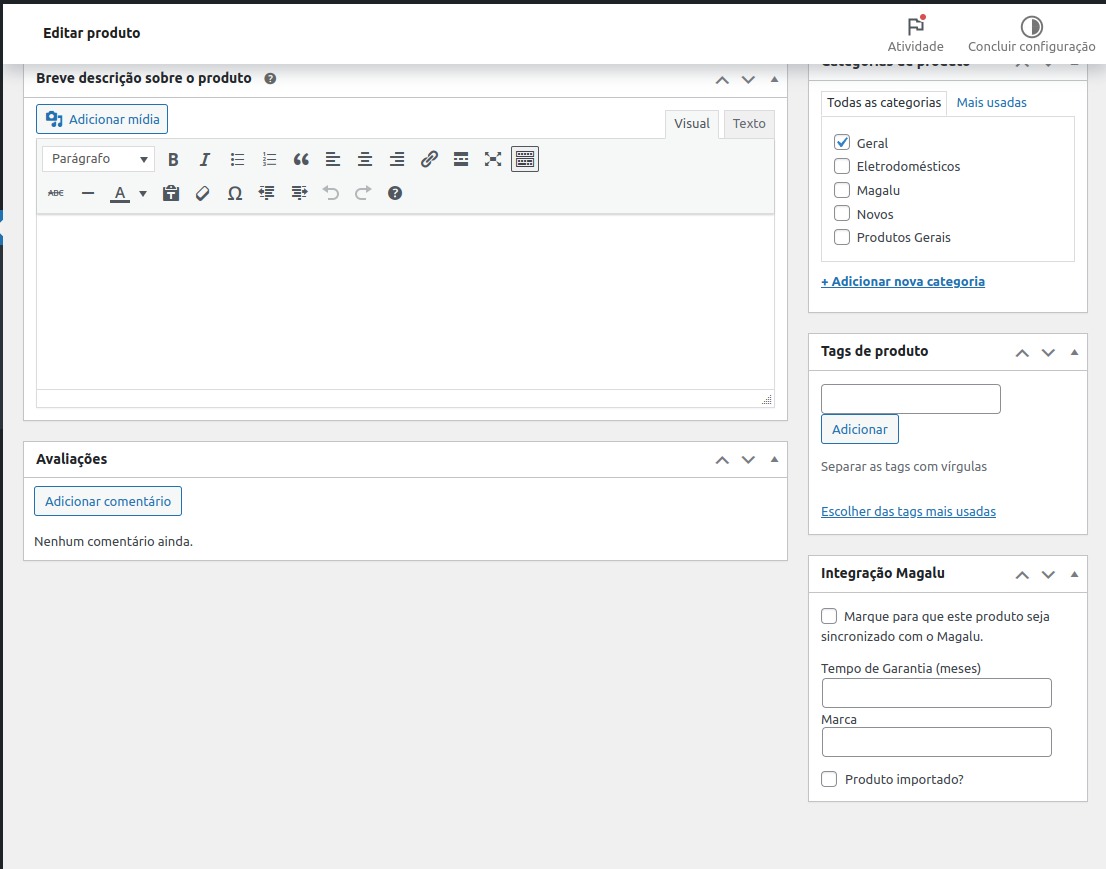The width and height of the screenshot is (1106, 869).
Task: Click Adicionar mídia button
Action: [102, 119]
